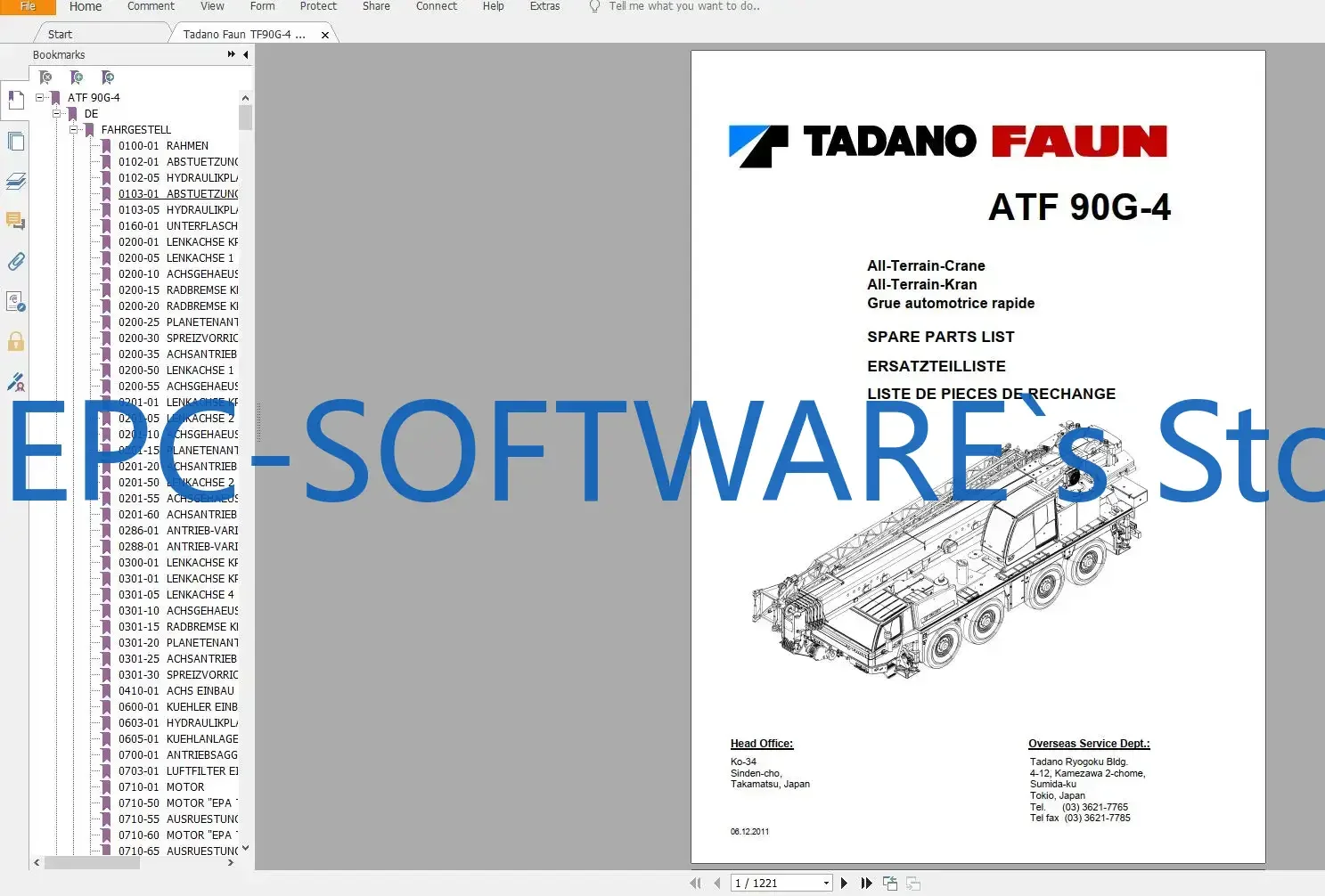
Task: Switch to the Start document tab
Action: pyautogui.click(x=60, y=35)
